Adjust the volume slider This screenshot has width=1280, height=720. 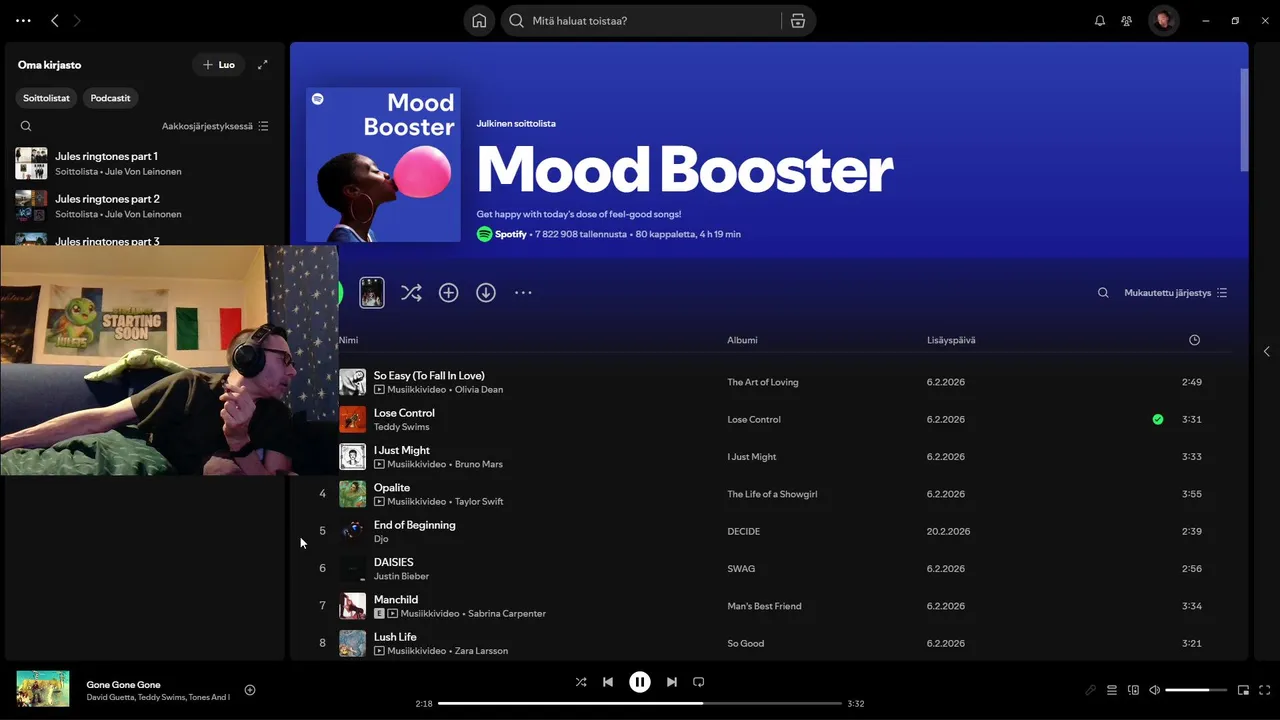pos(1196,690)
